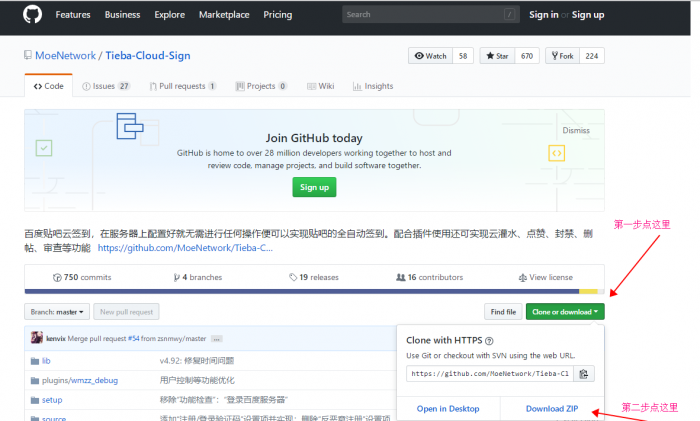Click the GitHub octocat logo
Screen dimensions: 700x421
(31, 15)
